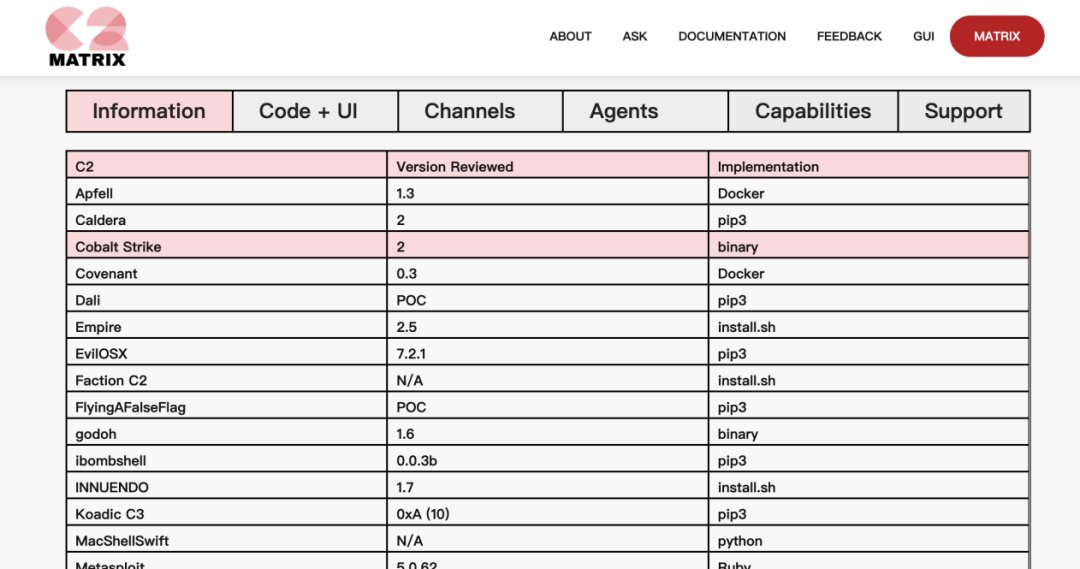Switch to the Support tab
The height and width of the screenshot is (569, 1080).
(x=964, y=111)
